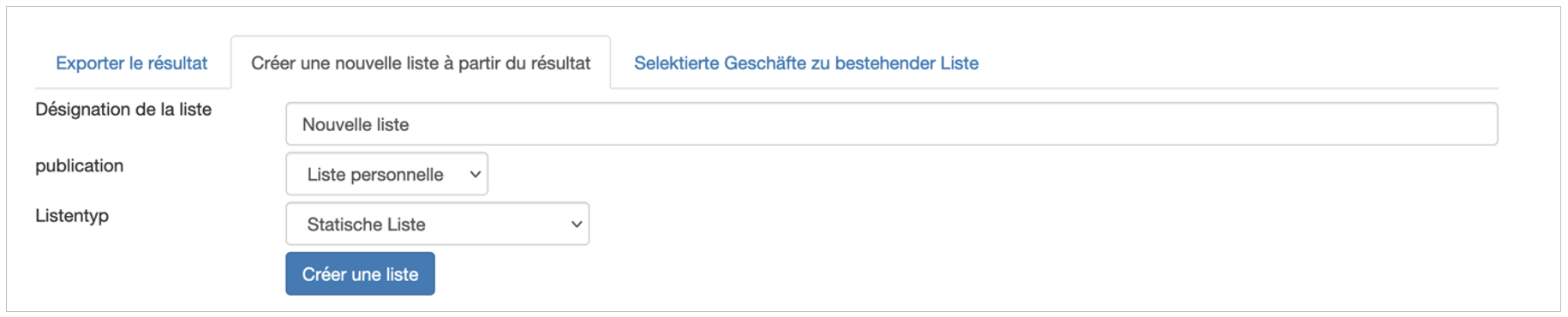Create the list using the blue button

(x=360, y=273)
